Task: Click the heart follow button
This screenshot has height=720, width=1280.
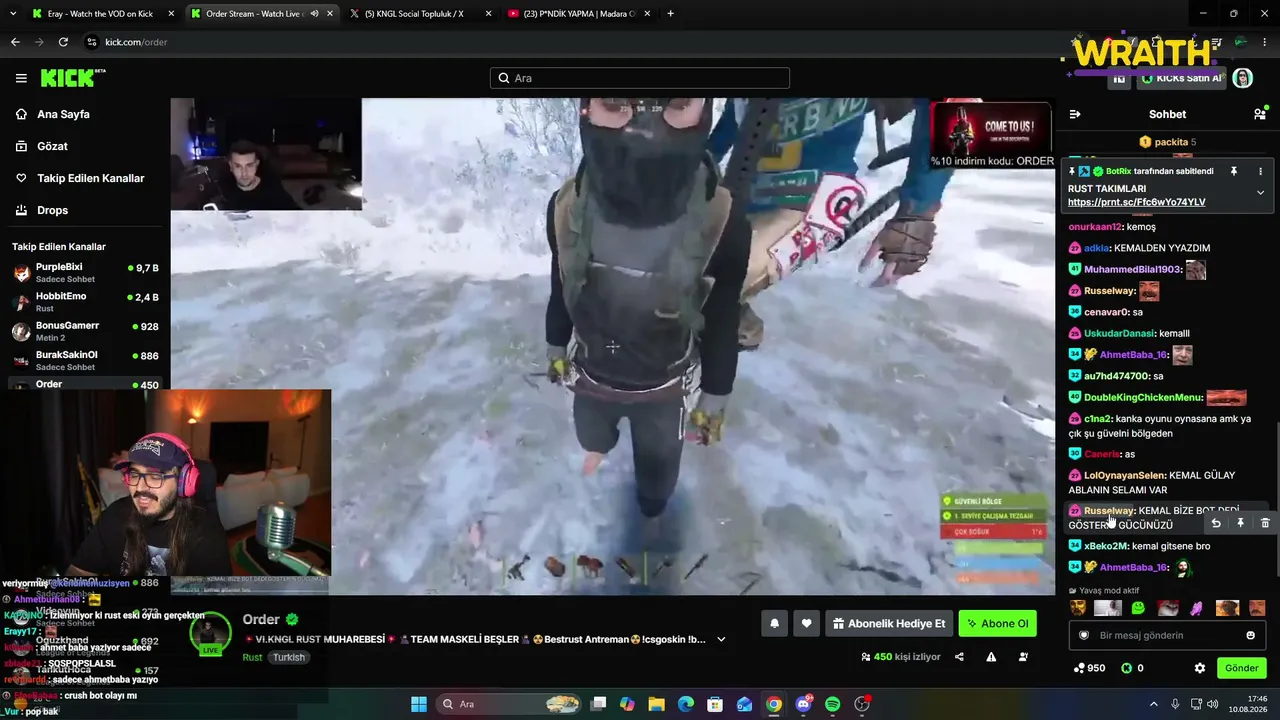Action: [806, 624]
